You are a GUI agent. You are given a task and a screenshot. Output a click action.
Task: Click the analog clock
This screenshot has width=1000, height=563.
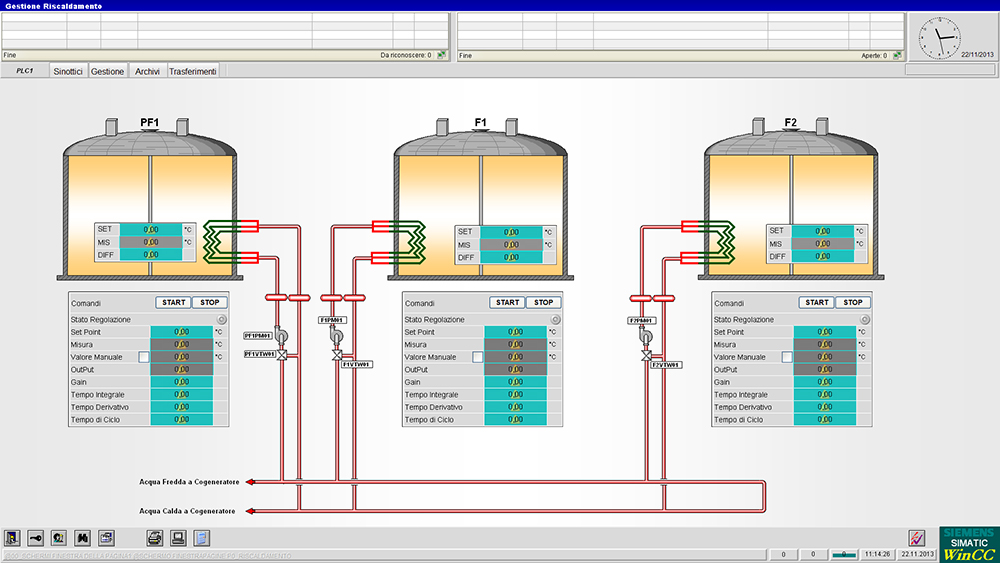939,38
